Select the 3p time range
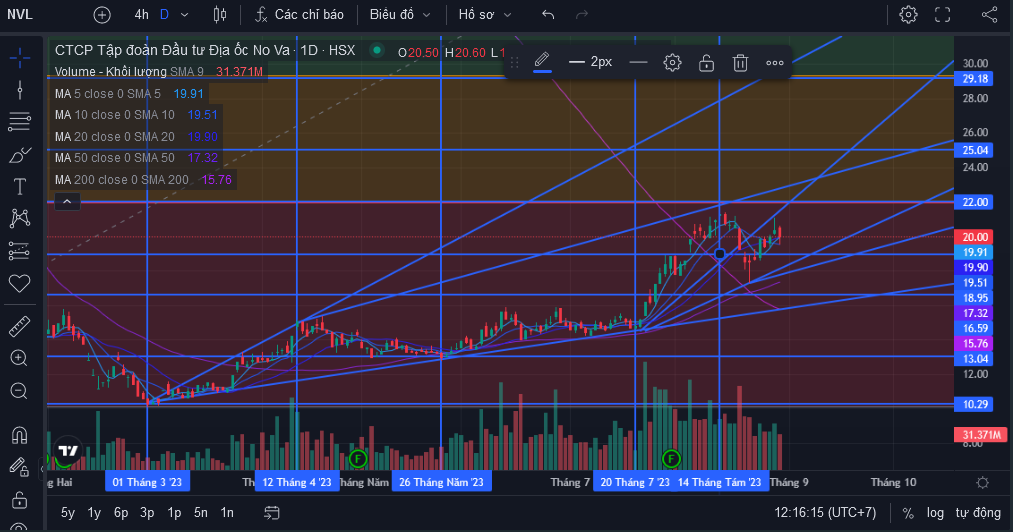Viewport: 1013px width, 532px height. click(x=147, y=513)
